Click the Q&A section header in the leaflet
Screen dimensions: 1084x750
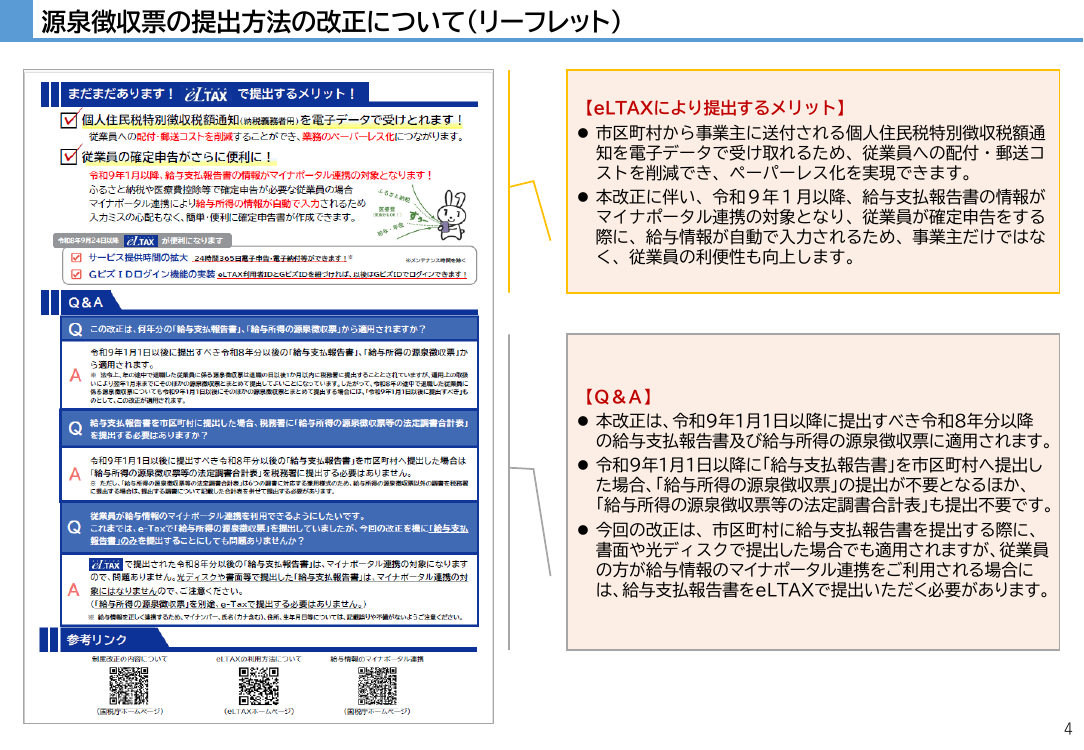[x=86, y=302]
